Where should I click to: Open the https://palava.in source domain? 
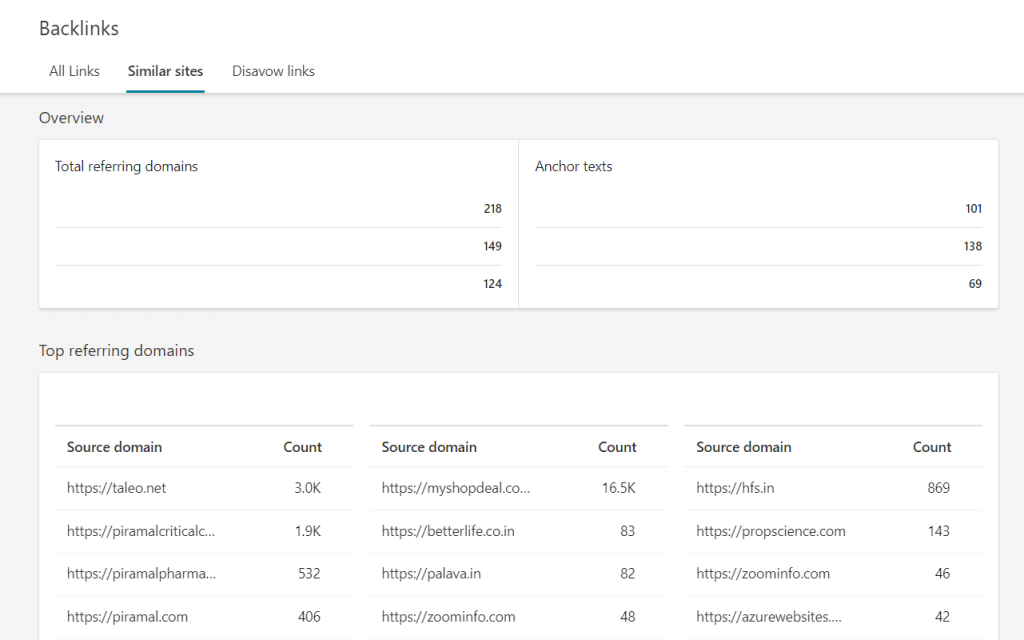(x=431, y=573)
